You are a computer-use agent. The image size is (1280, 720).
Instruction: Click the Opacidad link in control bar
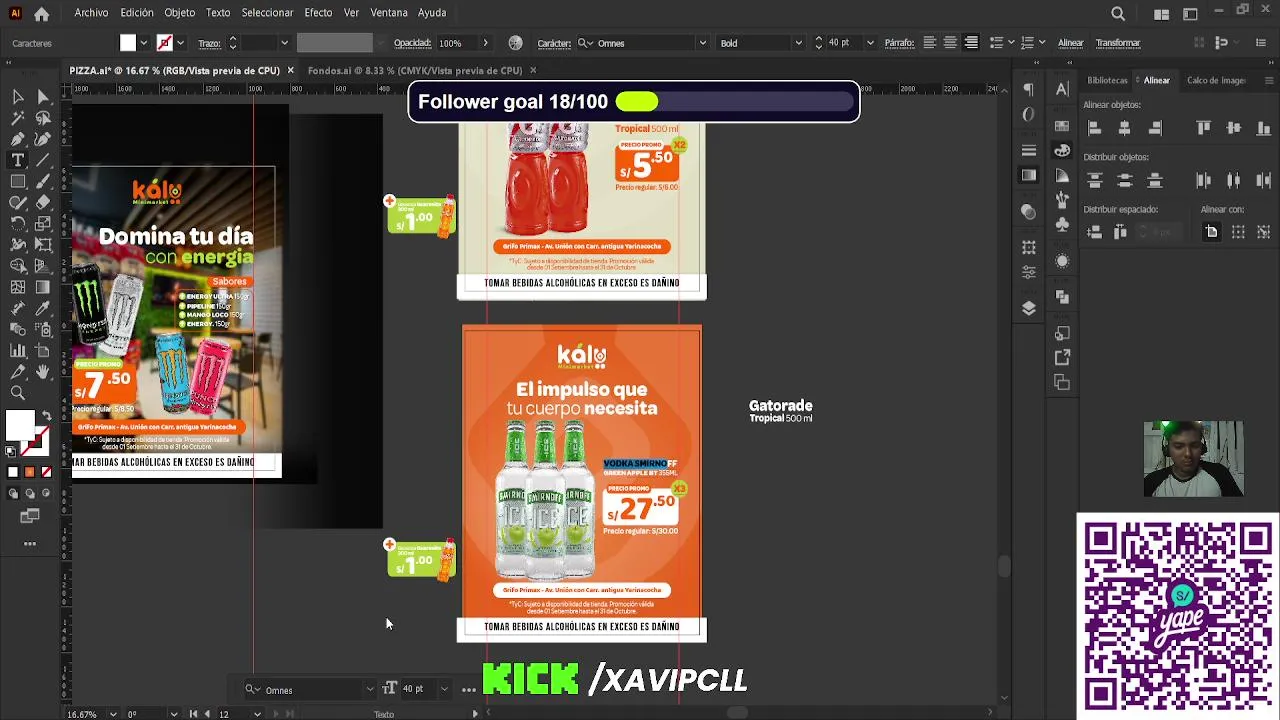pyautogui.click(x=412, y=43)
